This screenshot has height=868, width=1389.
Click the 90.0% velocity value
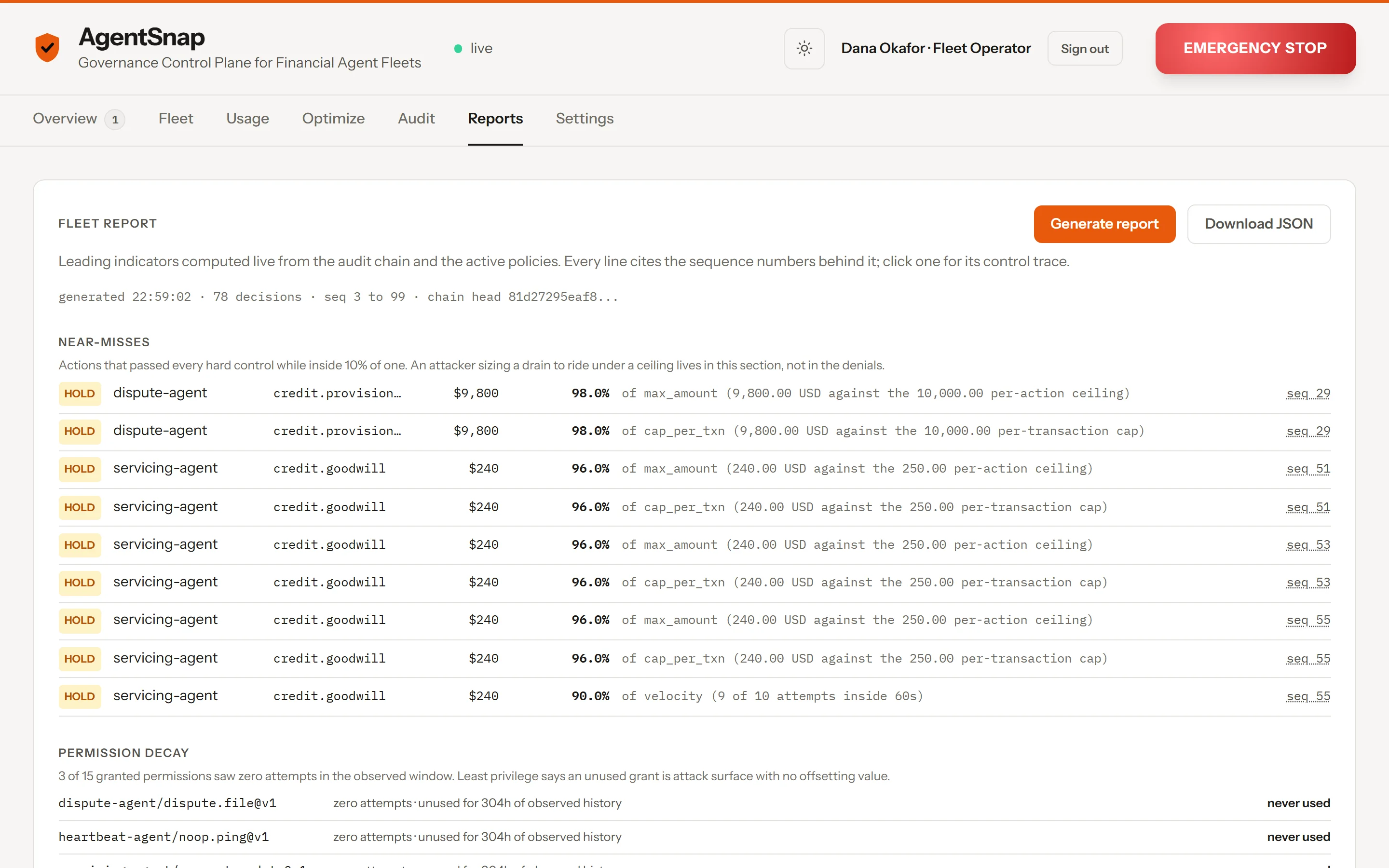[x=590, y=696]
